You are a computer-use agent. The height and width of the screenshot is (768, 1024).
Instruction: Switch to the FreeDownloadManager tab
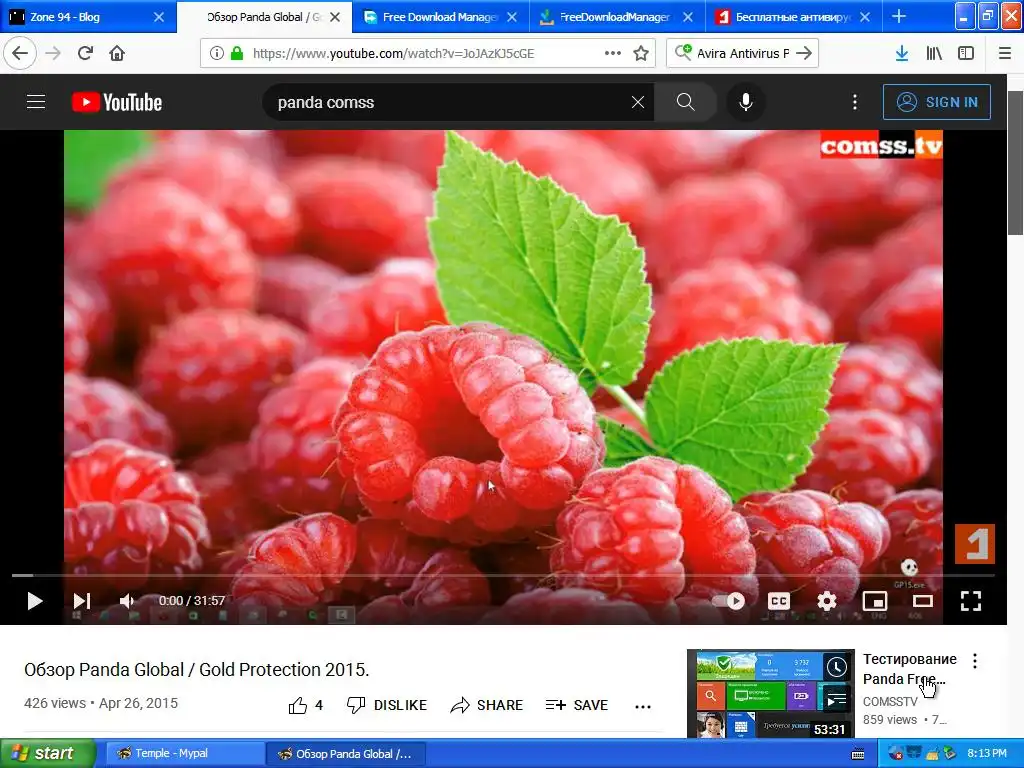point(616,17)
